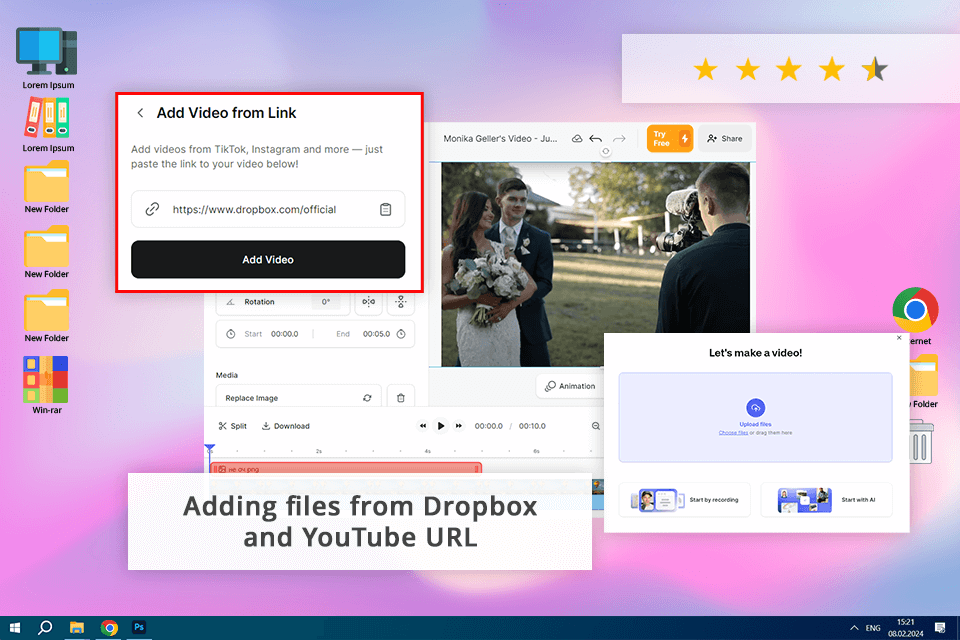Set the Start time 00:00.0 field
This screenshot has width=960, height=640.
tap(285, 334)
